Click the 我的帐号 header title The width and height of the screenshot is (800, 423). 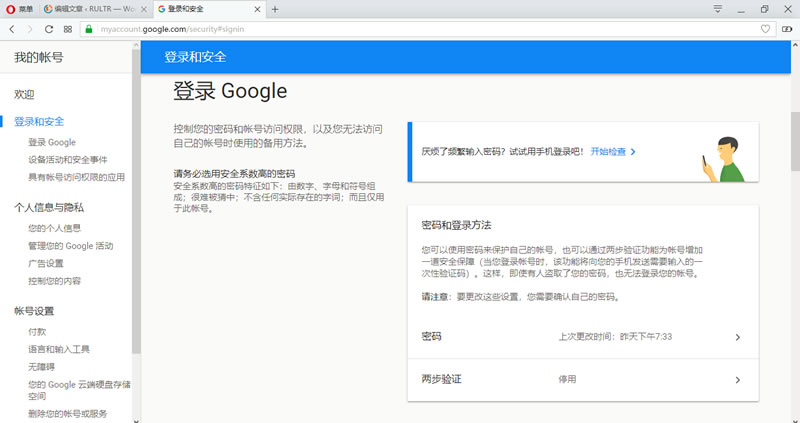pyautogui.click(x=39, y=57)
